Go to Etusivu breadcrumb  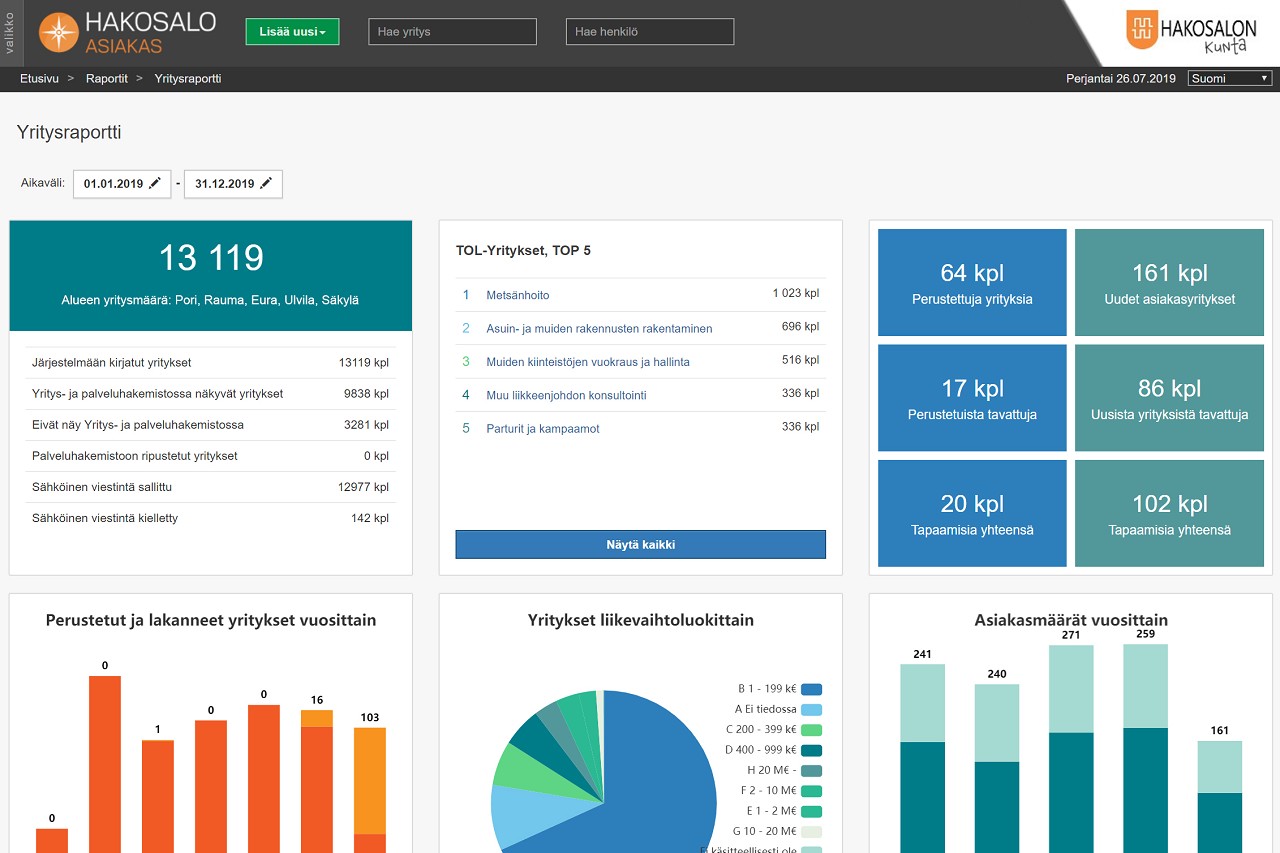coord(39,78)
